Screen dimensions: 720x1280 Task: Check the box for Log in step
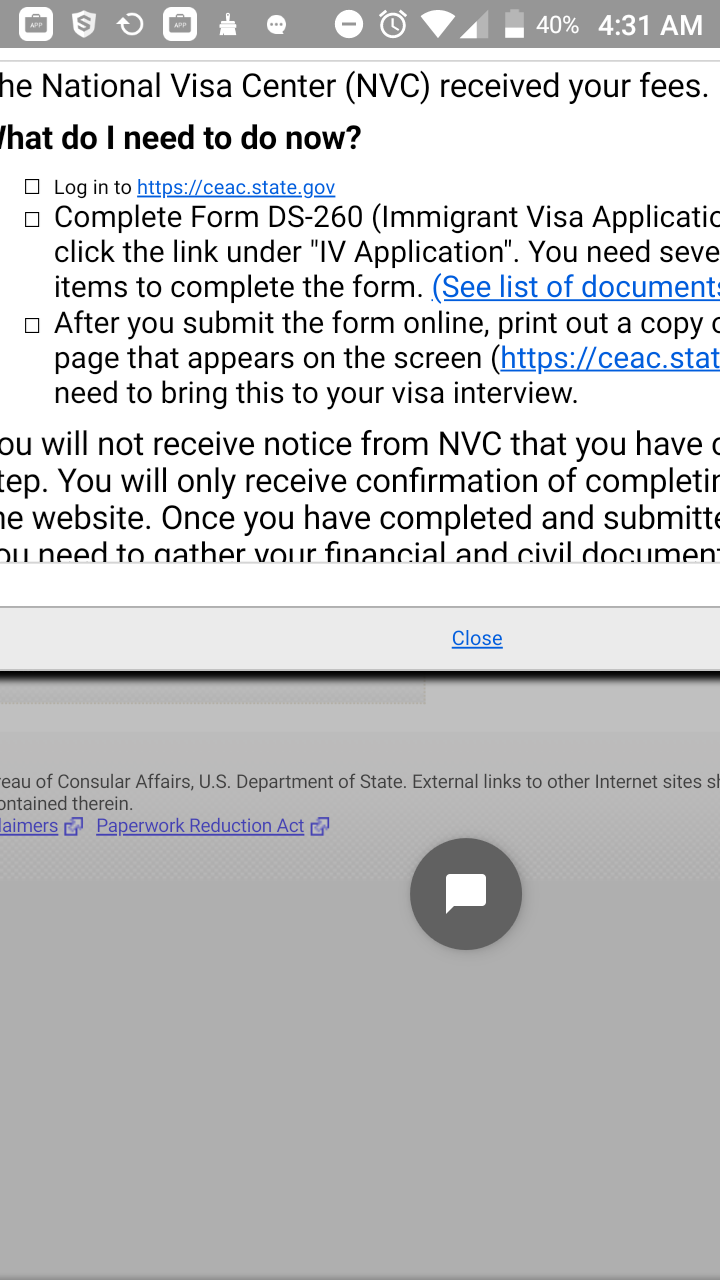32,187
